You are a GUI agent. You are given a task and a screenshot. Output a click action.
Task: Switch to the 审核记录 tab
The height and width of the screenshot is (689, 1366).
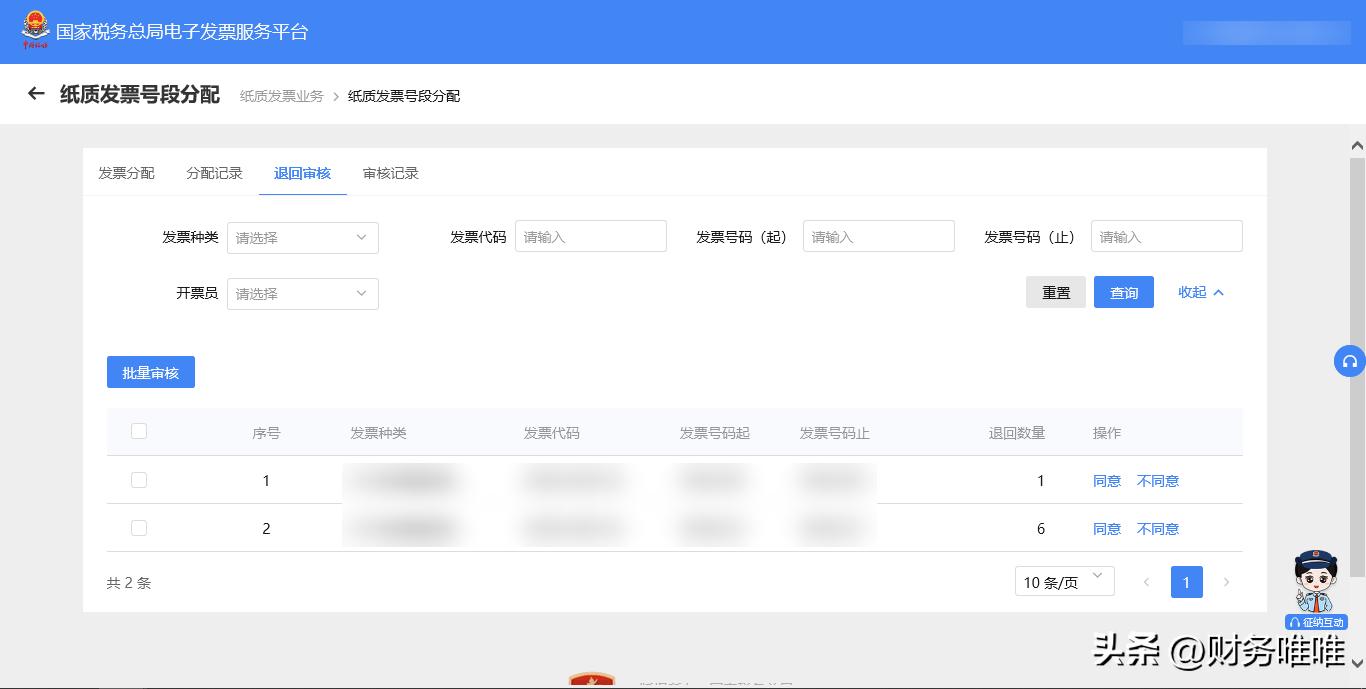click(x=390, y=173)
